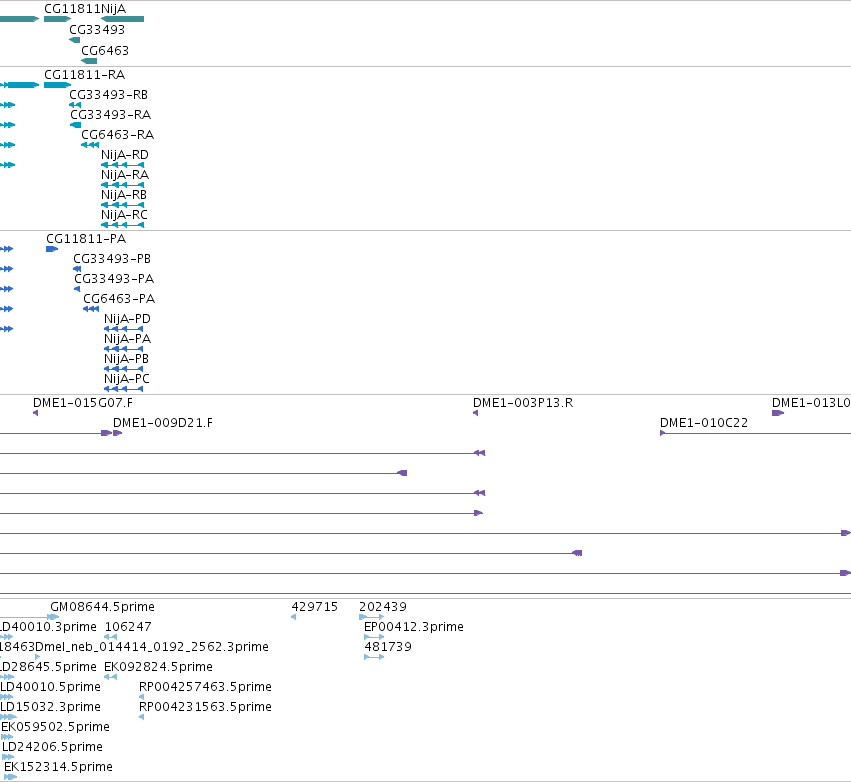Click the NijA-RD transcript arrow glyph
The image size is (851, 782).
(123, 165)
